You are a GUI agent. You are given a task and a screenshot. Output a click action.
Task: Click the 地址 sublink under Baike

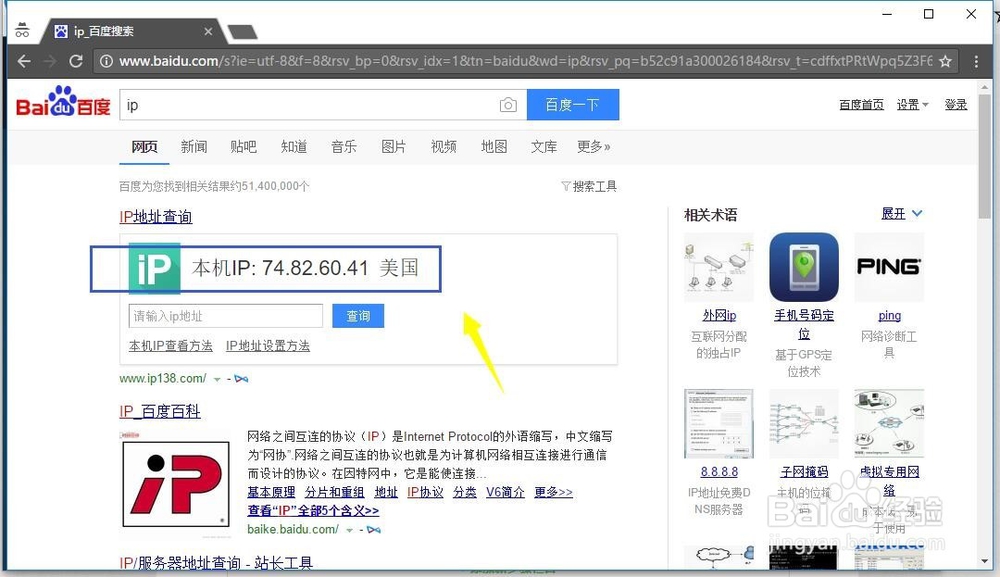(386, 492)
